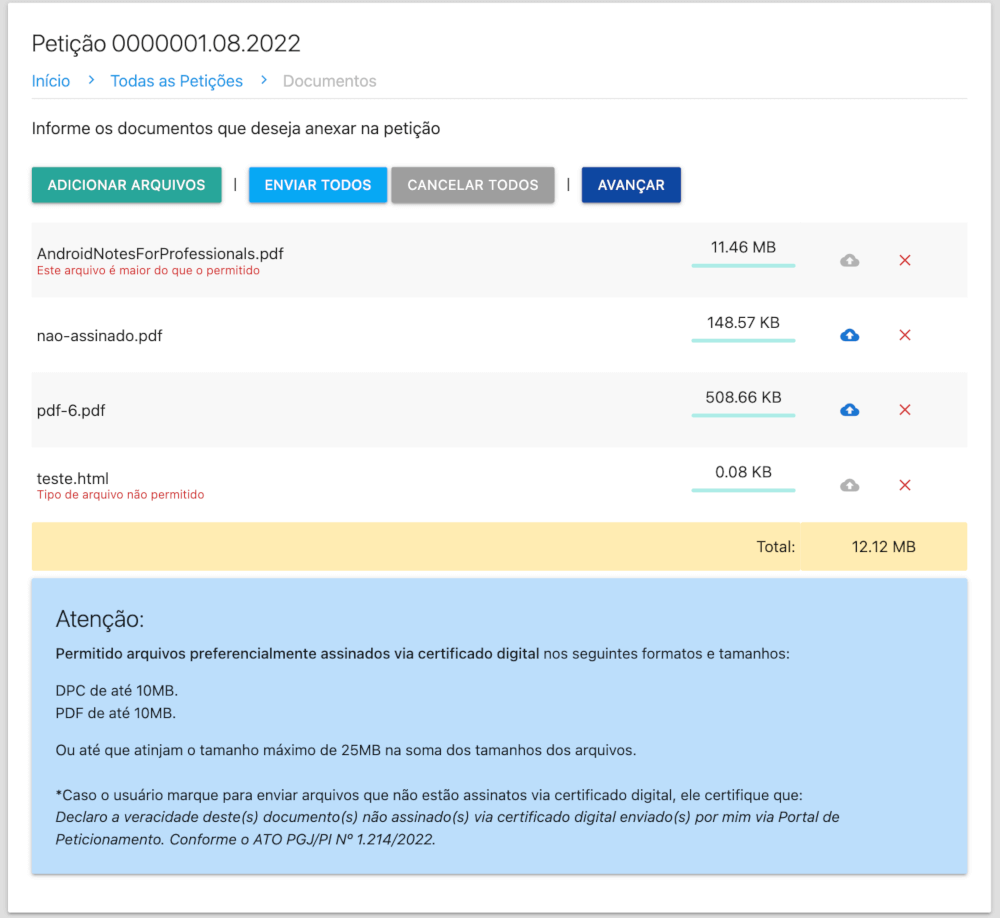This screenshot has width=1000, height=918.
Task: Remove pdf-6.pdf with red X icon
Action: tap(904, 410)
